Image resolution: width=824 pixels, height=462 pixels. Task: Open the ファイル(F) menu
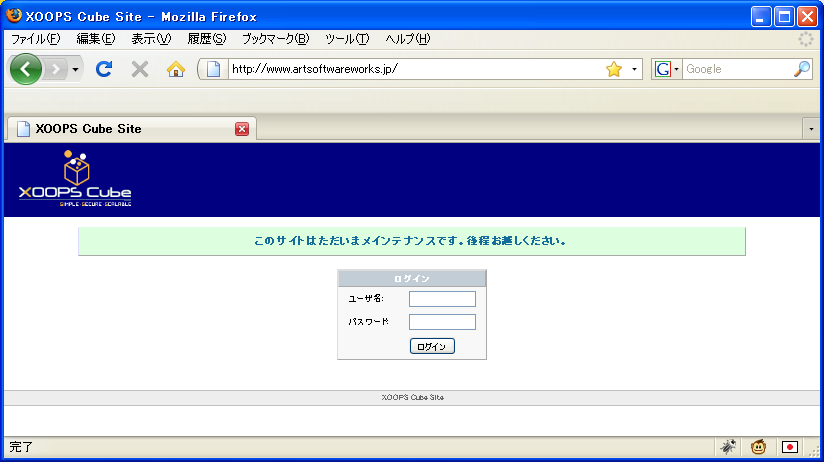tap(35, 39)
